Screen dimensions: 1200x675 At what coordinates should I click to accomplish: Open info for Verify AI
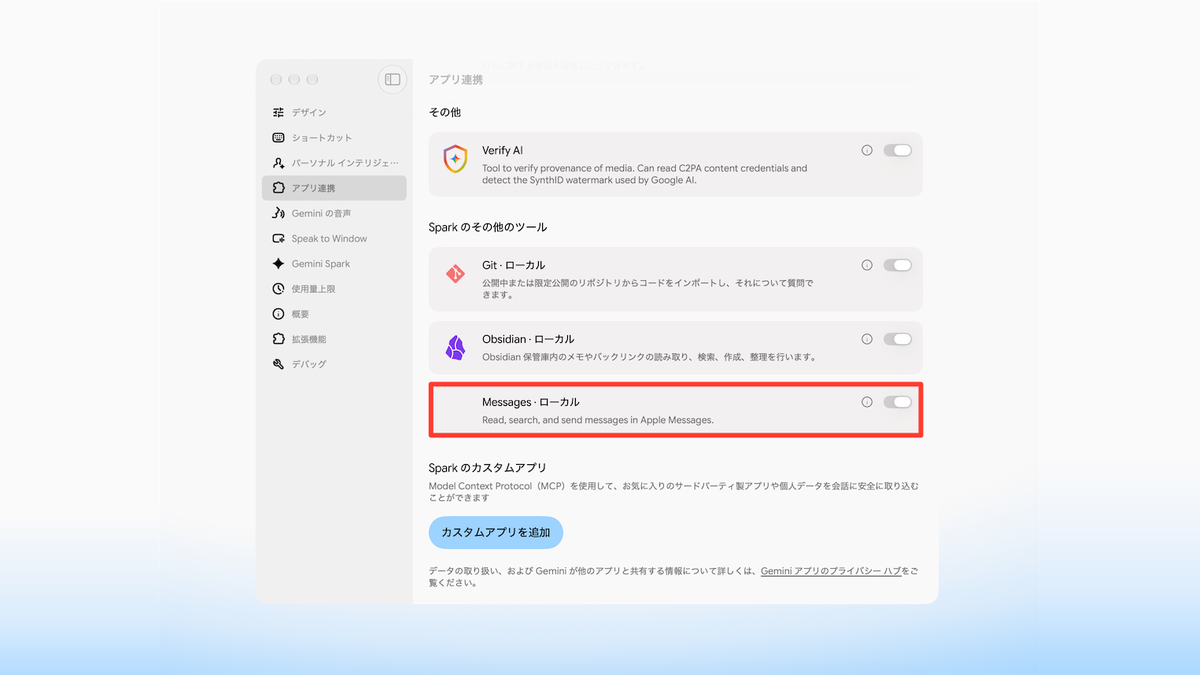(x=867, y=150)
